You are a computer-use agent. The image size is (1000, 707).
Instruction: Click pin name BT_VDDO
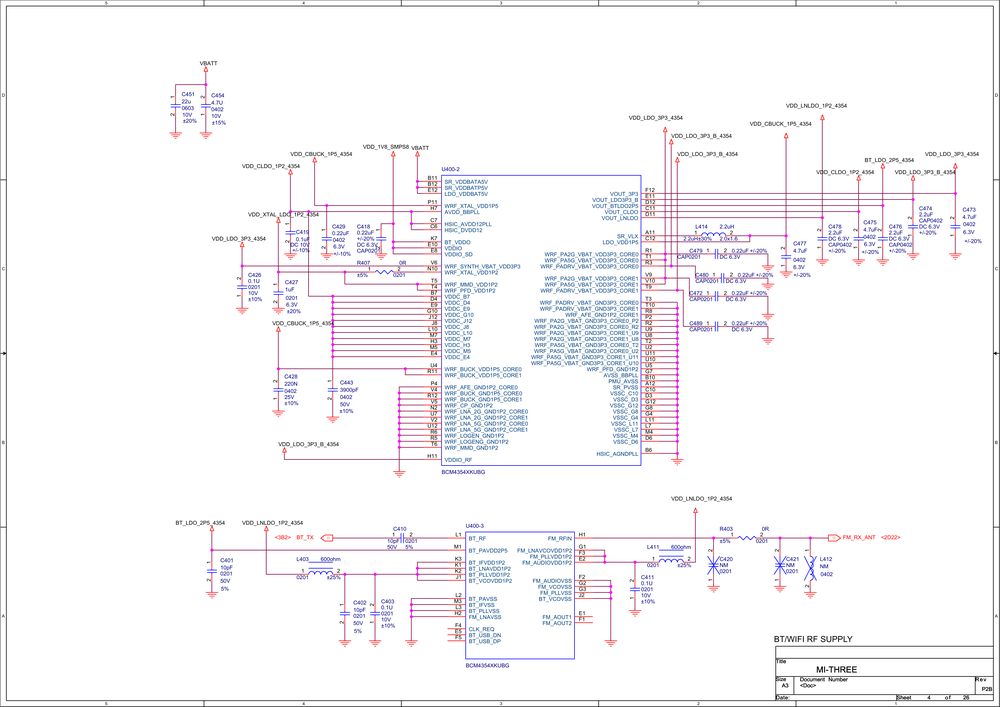point(457,242)
